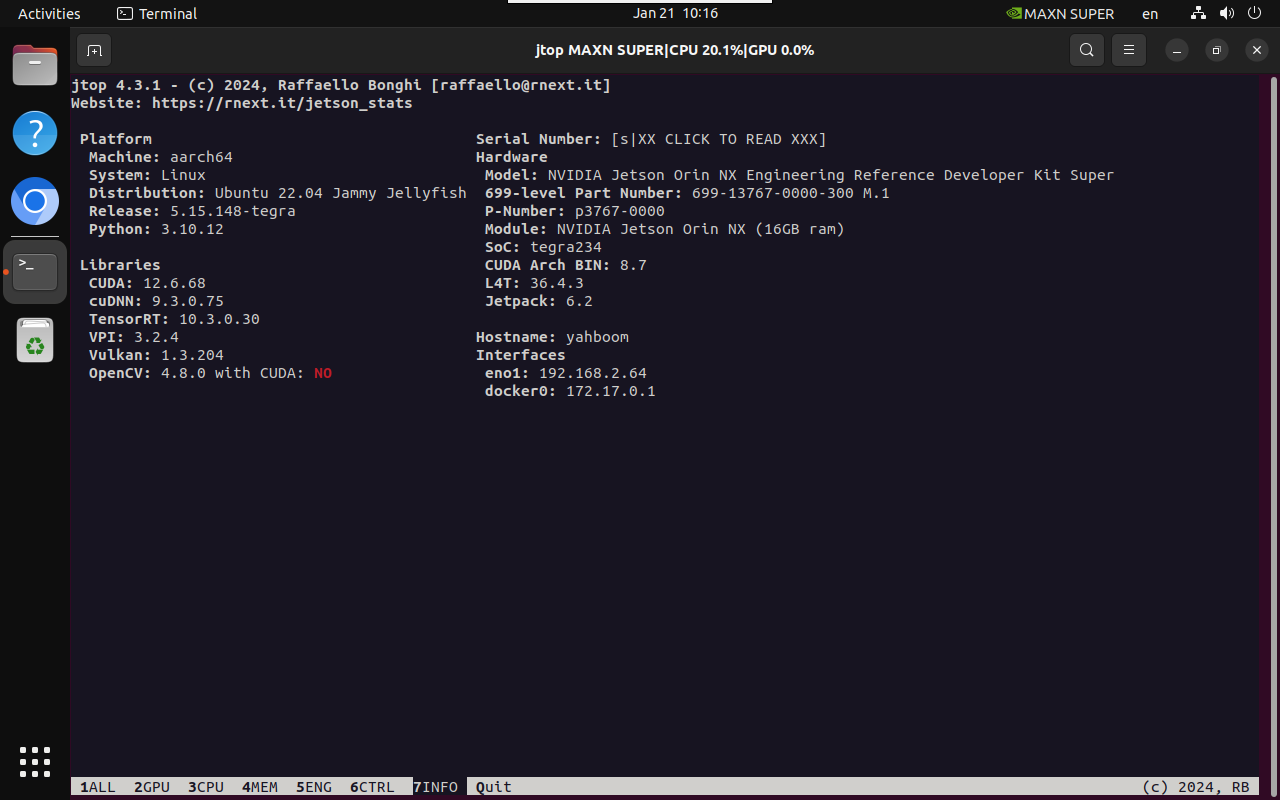
Task: Open the en keyboard language menu
Action: point(1150,14)
